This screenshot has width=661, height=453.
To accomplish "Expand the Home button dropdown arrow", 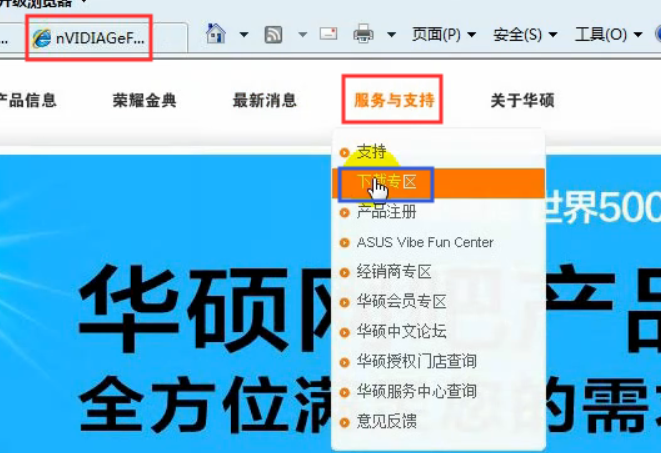I will 243,35.
